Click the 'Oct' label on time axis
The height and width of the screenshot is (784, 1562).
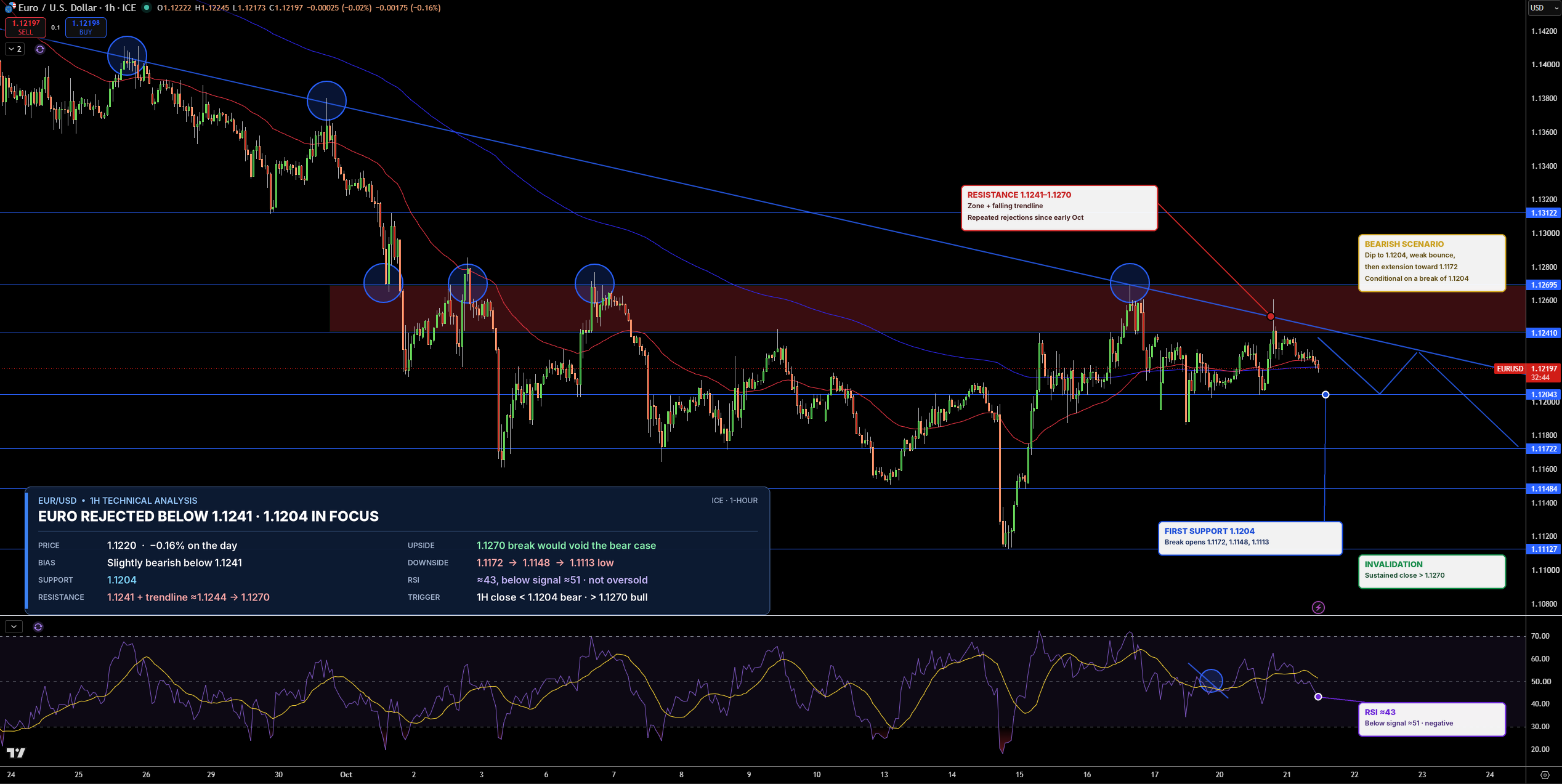(x=346, y=775)
